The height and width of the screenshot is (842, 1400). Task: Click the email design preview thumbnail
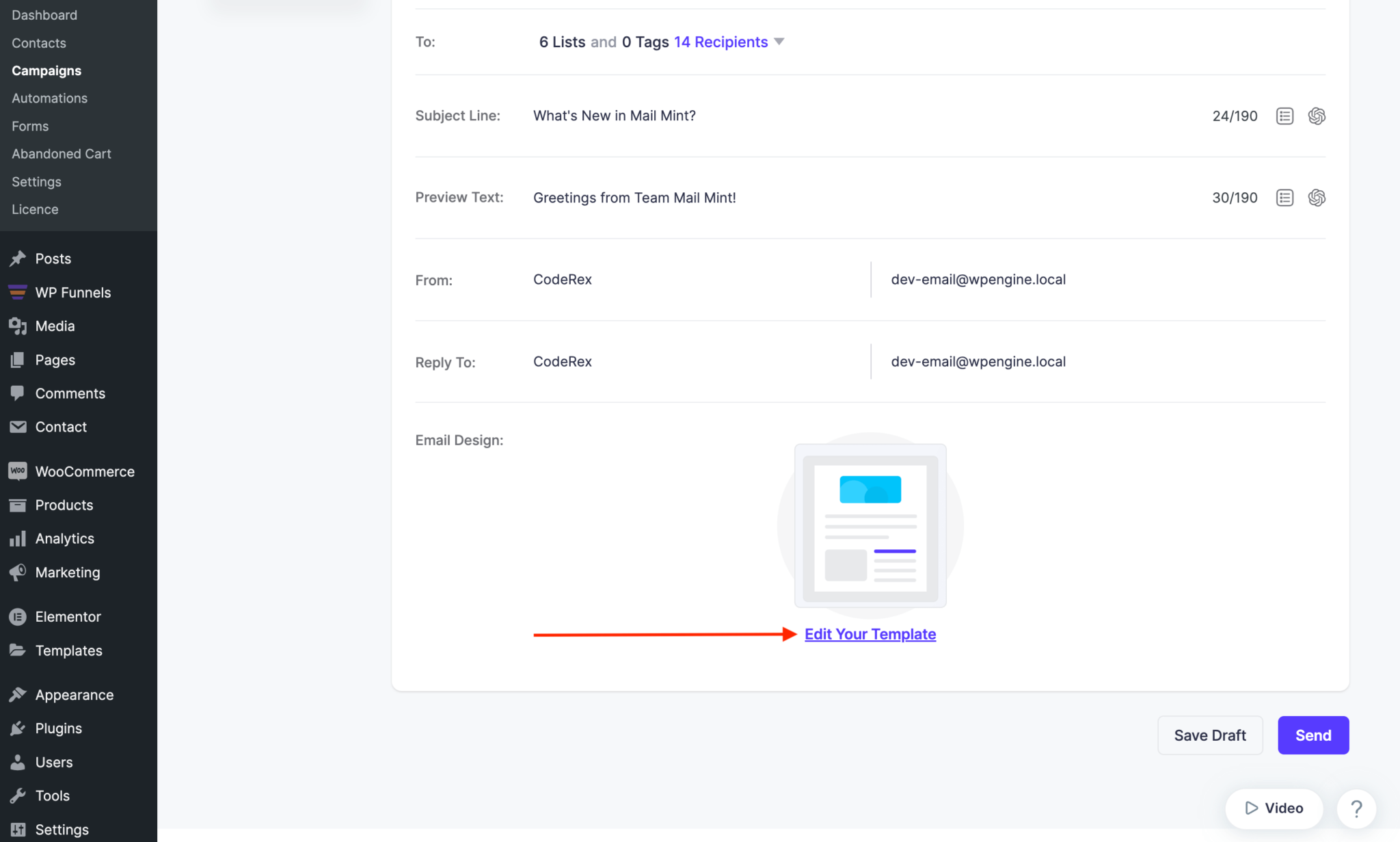870,525
